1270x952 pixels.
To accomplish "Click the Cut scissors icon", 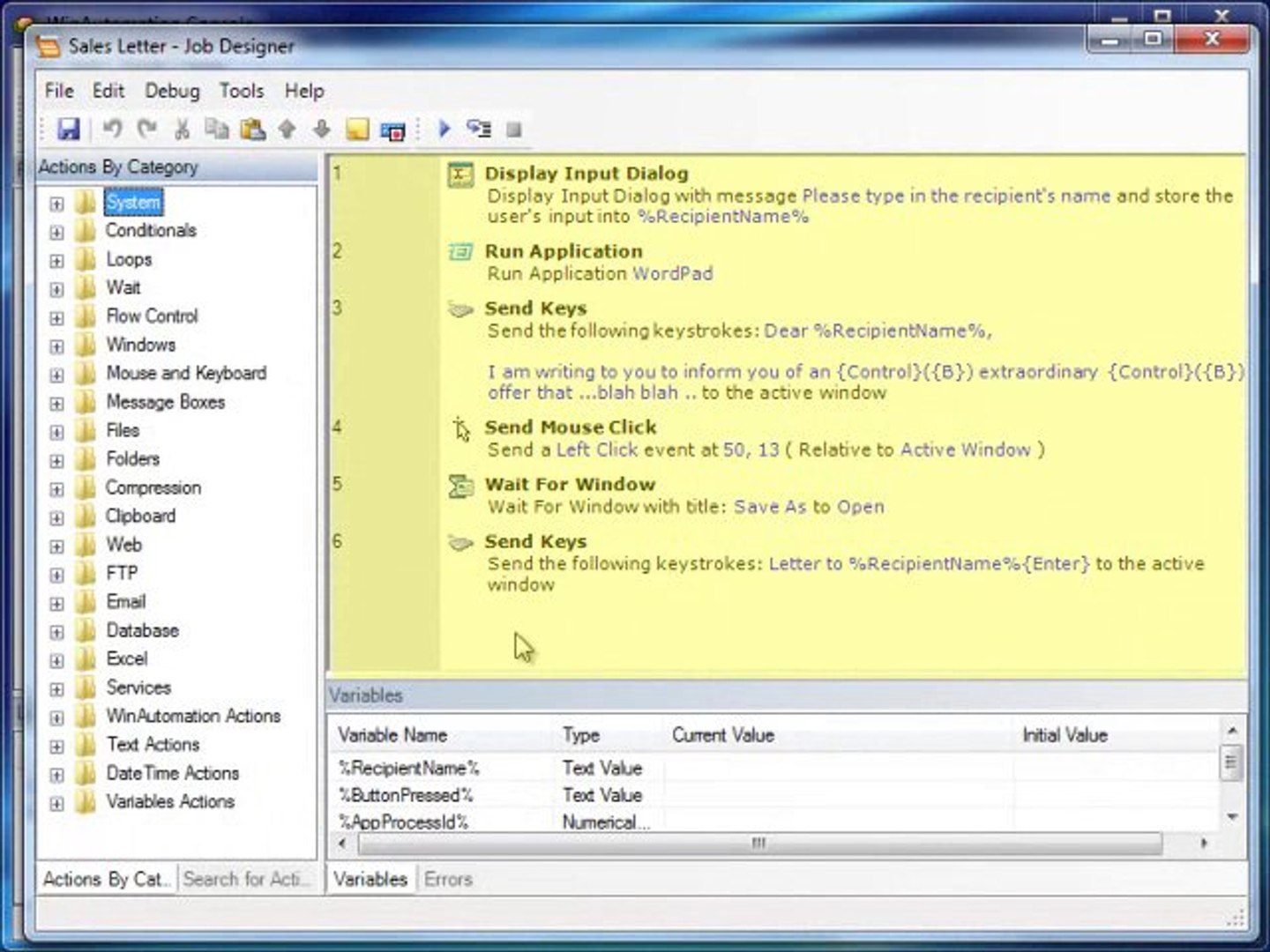I will pyautogui.click(x=182, y=130).
